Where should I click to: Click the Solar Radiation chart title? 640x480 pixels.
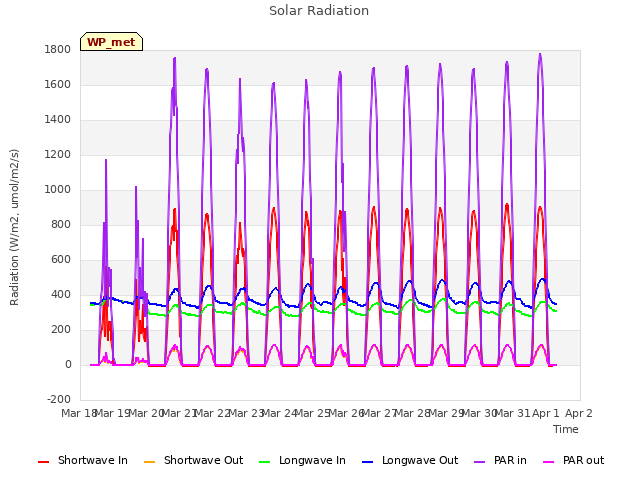pyautogui.click(x=319, y=11)
